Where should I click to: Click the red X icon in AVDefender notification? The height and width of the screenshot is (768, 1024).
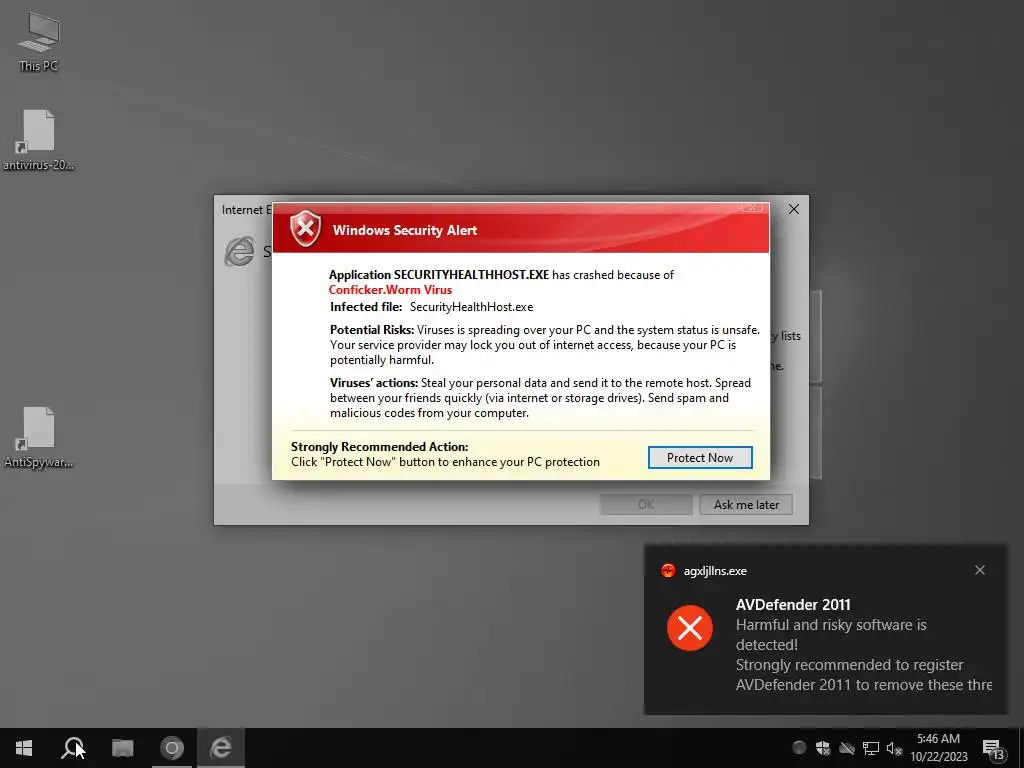[x=690, y=628]
